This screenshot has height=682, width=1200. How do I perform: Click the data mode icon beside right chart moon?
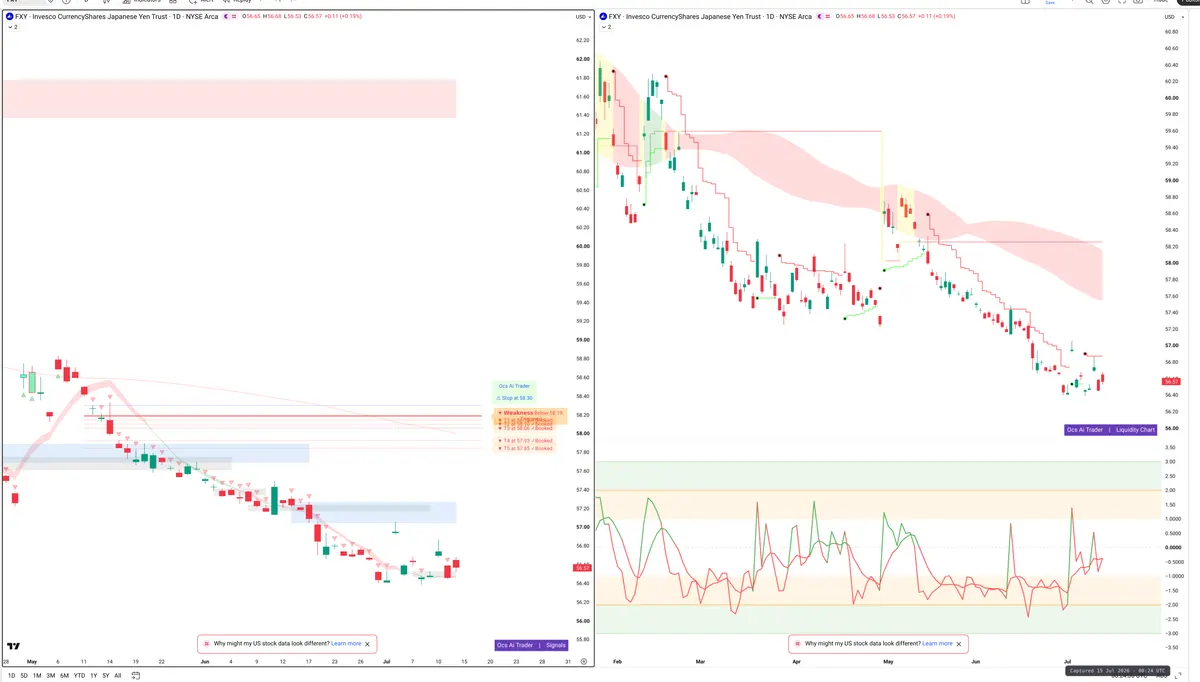(x=829, y=17)
